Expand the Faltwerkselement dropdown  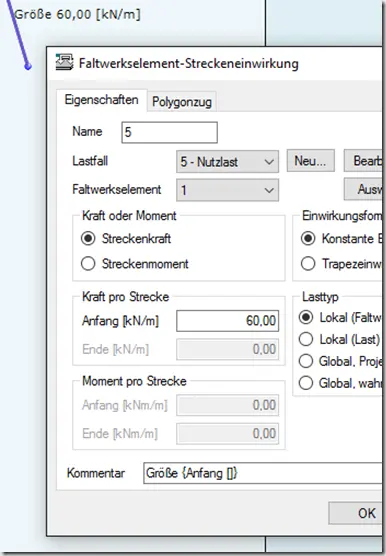[228, 190]
